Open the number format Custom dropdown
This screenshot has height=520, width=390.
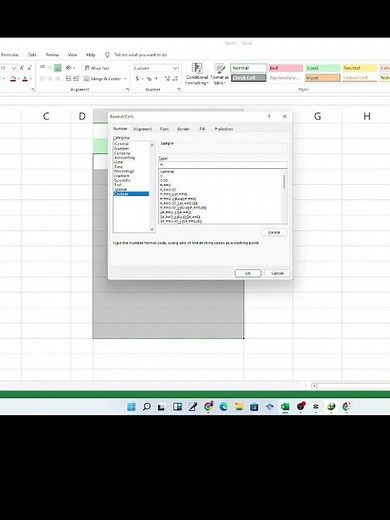point(175,68)
